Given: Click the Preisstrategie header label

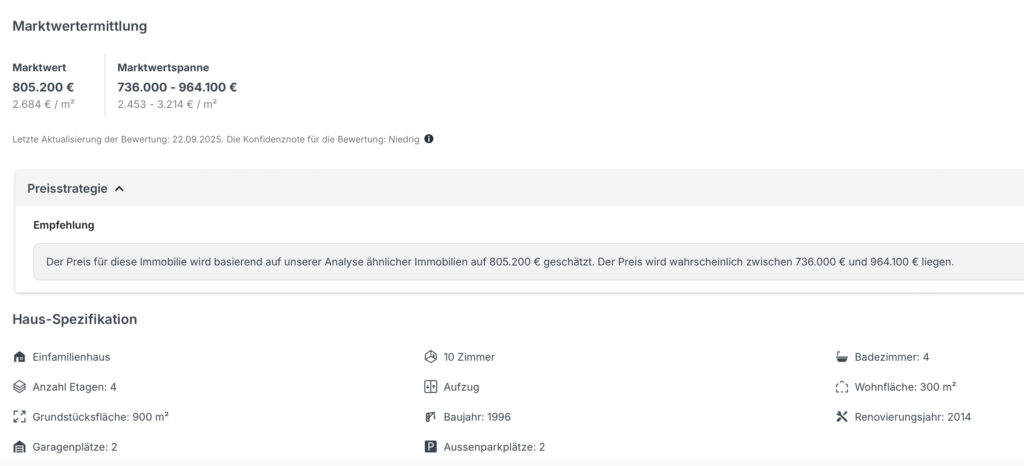Looking at the screenshot, I should pos(67,188).
